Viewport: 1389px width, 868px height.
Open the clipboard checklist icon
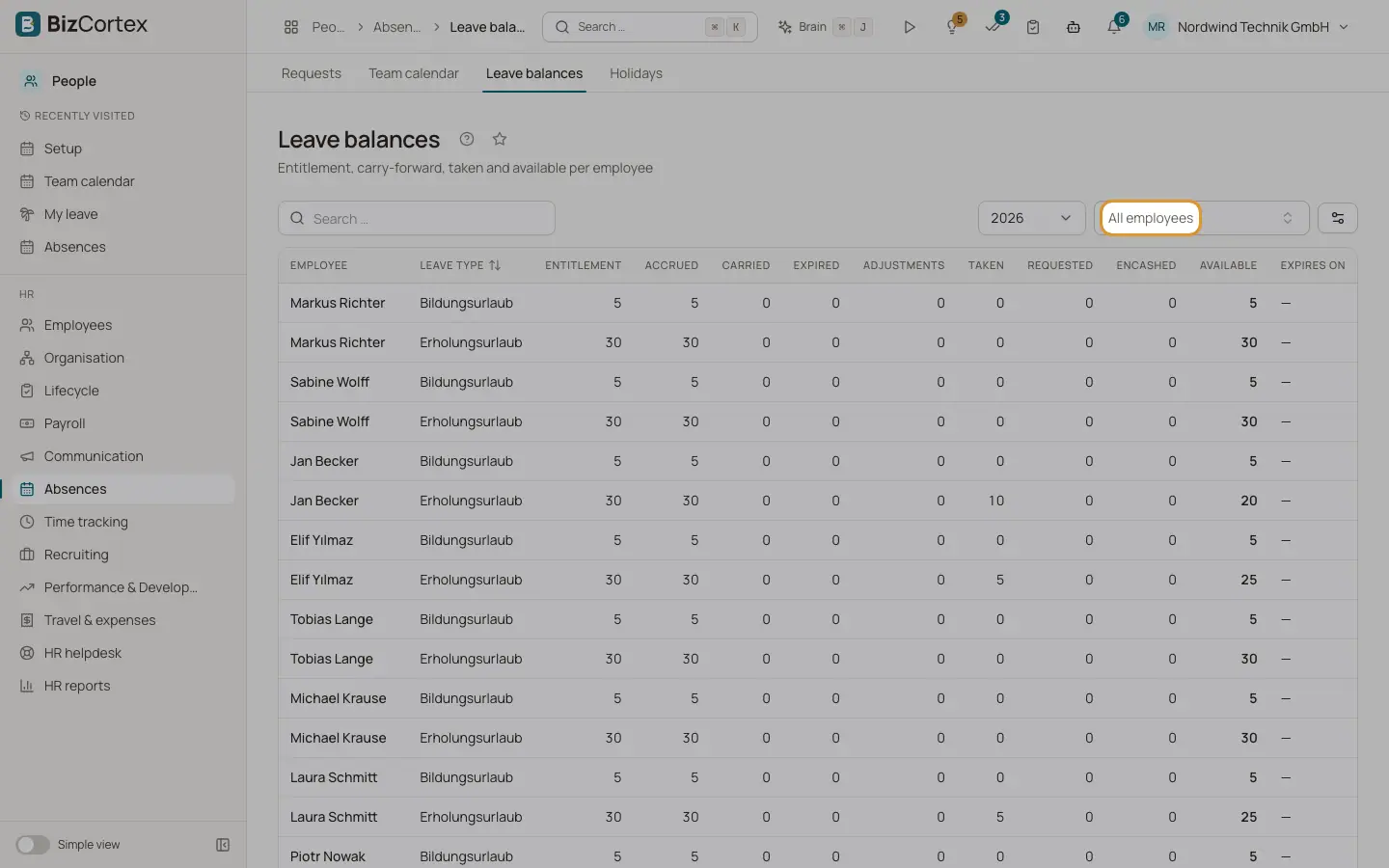click(1033, 27)
